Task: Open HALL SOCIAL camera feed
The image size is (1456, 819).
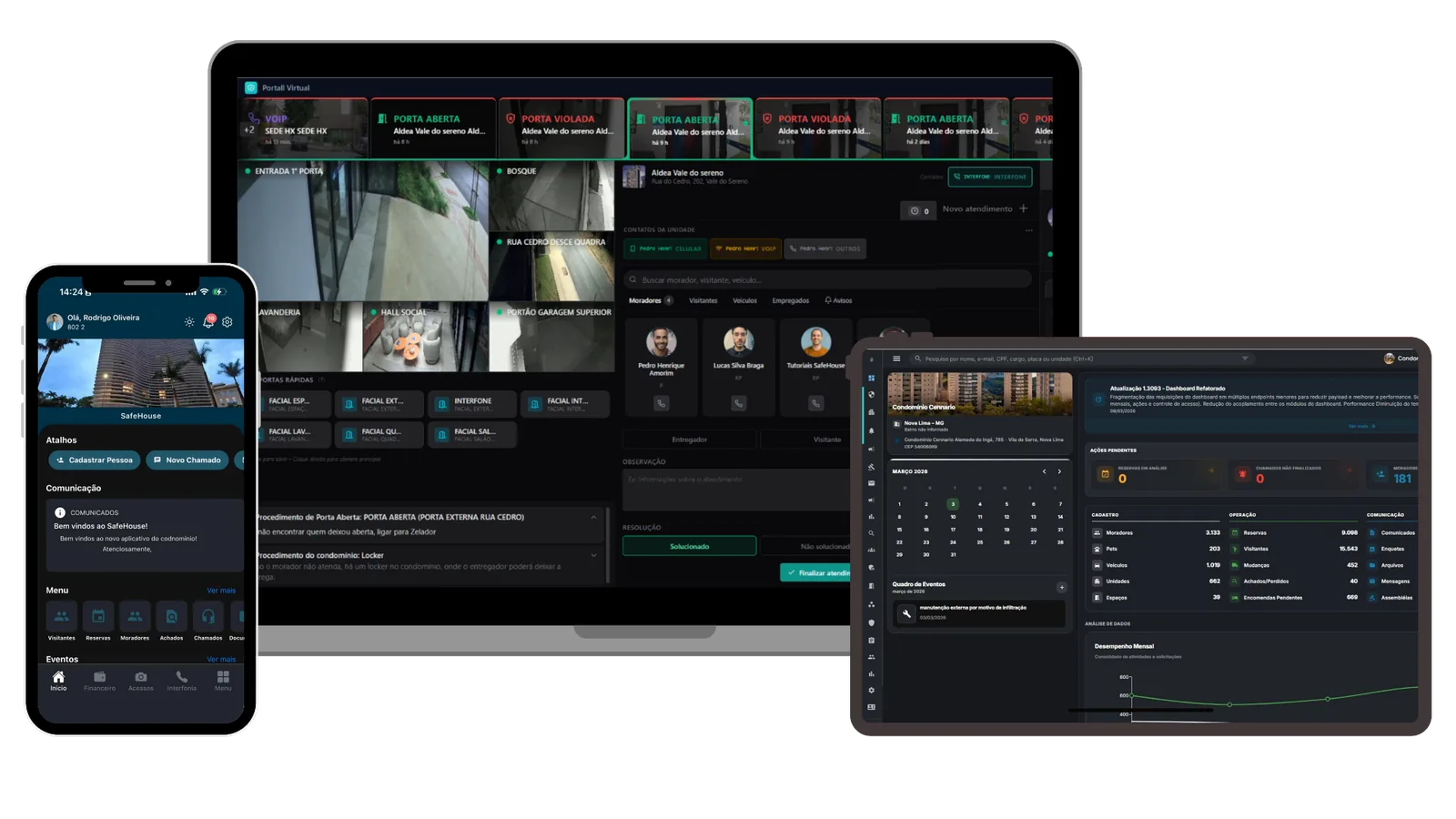Action: pyautogui.click(x=425, y=338)
